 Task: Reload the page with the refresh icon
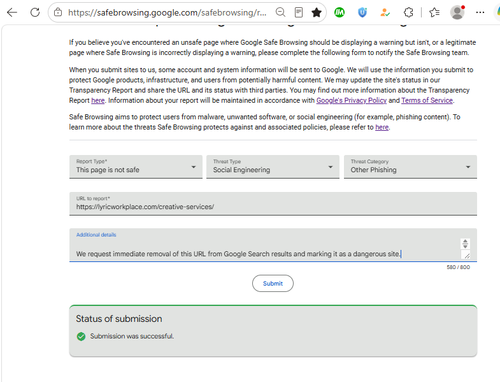[x=35, y=13]
